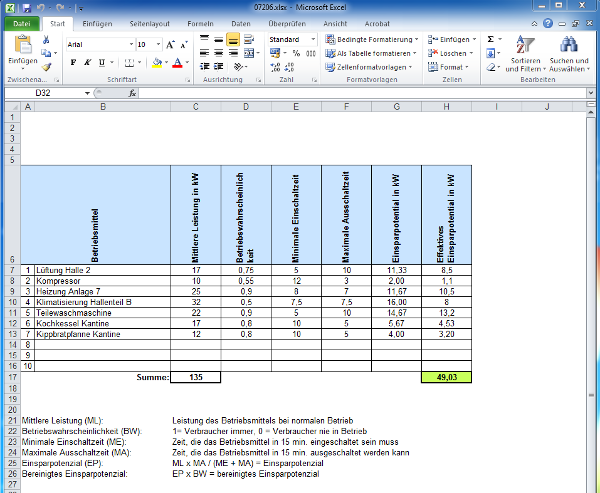Click the cut scissors icon
This screenshot has height=493, width=600.
point(46,39)
